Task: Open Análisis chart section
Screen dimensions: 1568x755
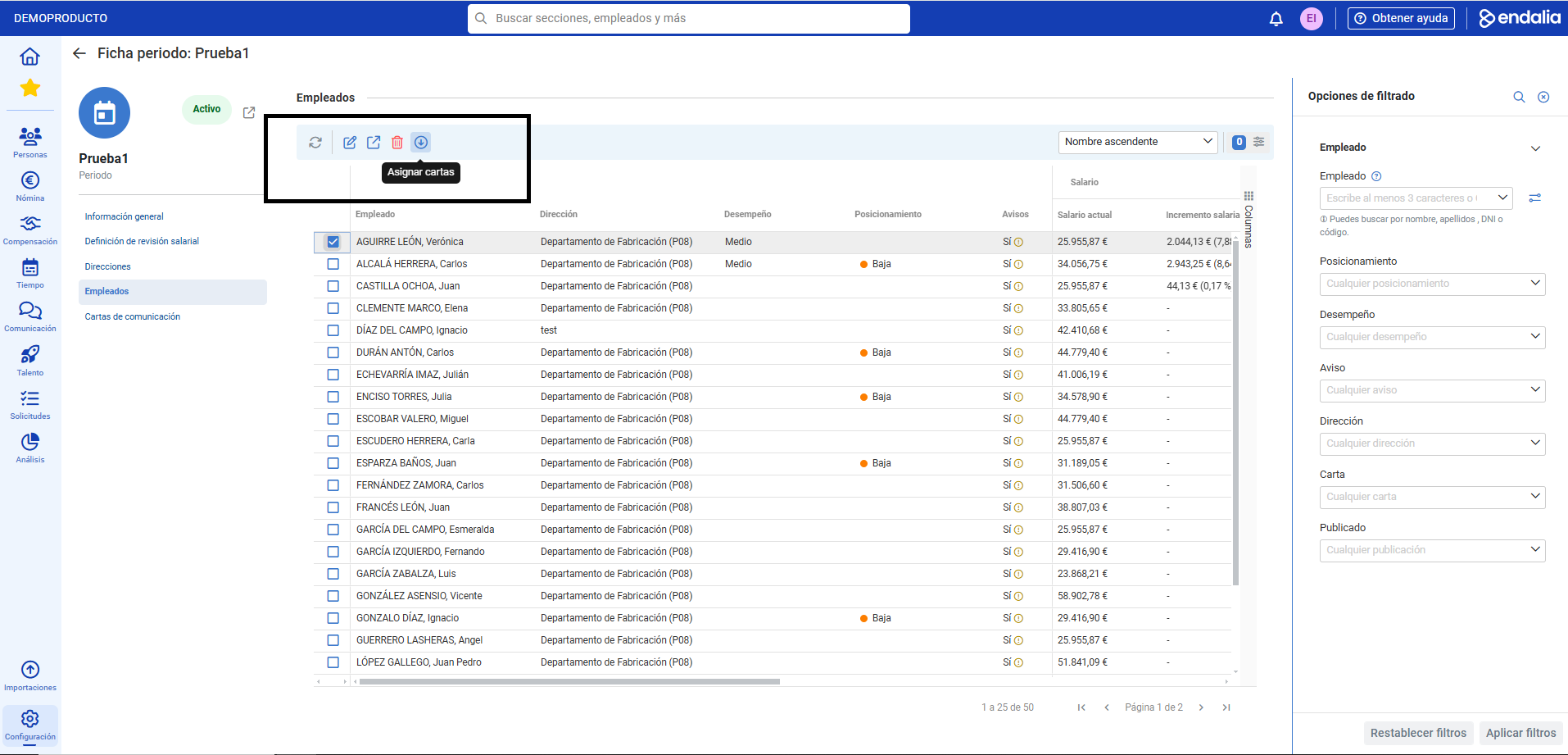Action: tap(30, 448)
